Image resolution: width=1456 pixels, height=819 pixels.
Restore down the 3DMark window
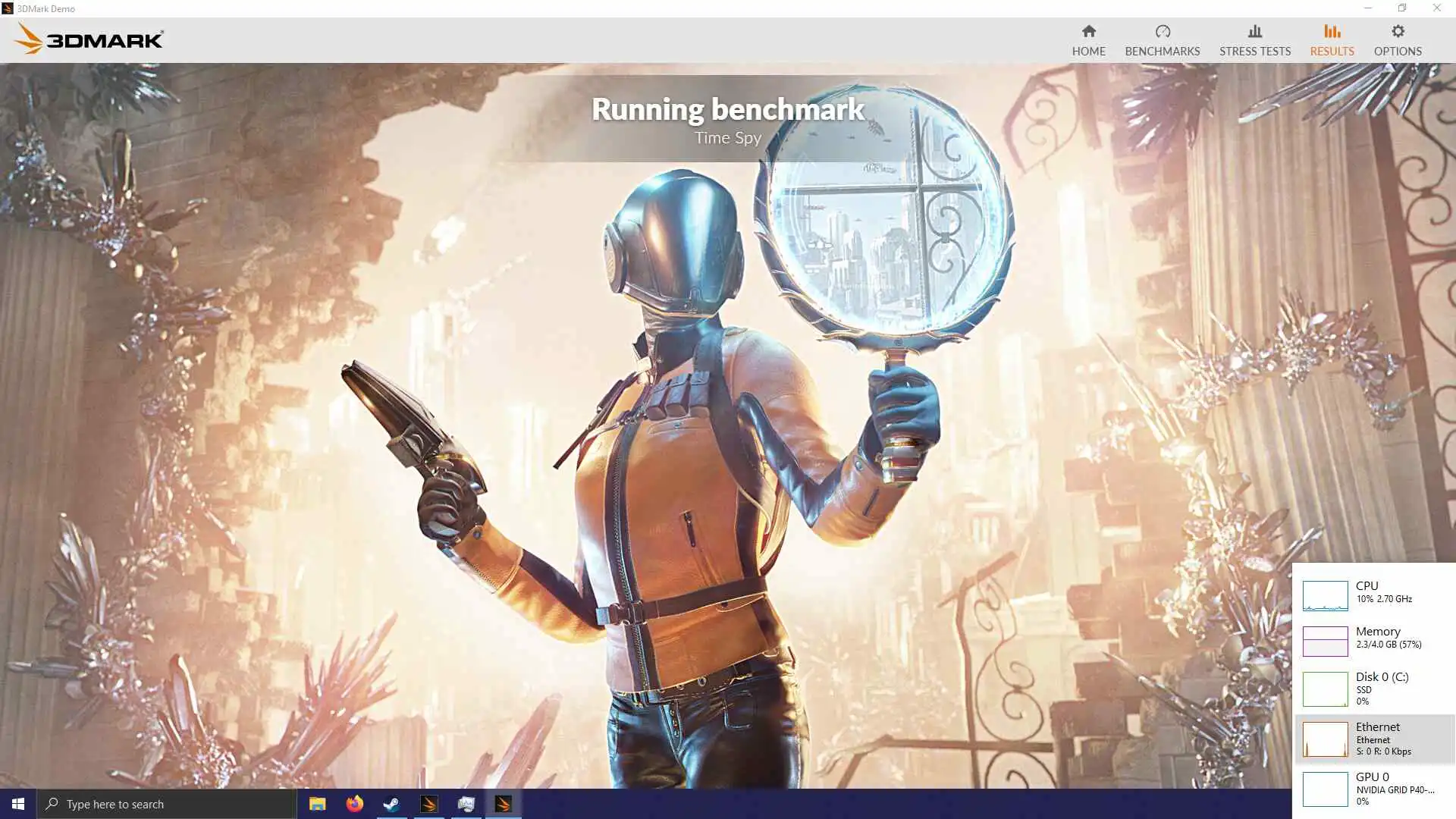(1401, 8)
